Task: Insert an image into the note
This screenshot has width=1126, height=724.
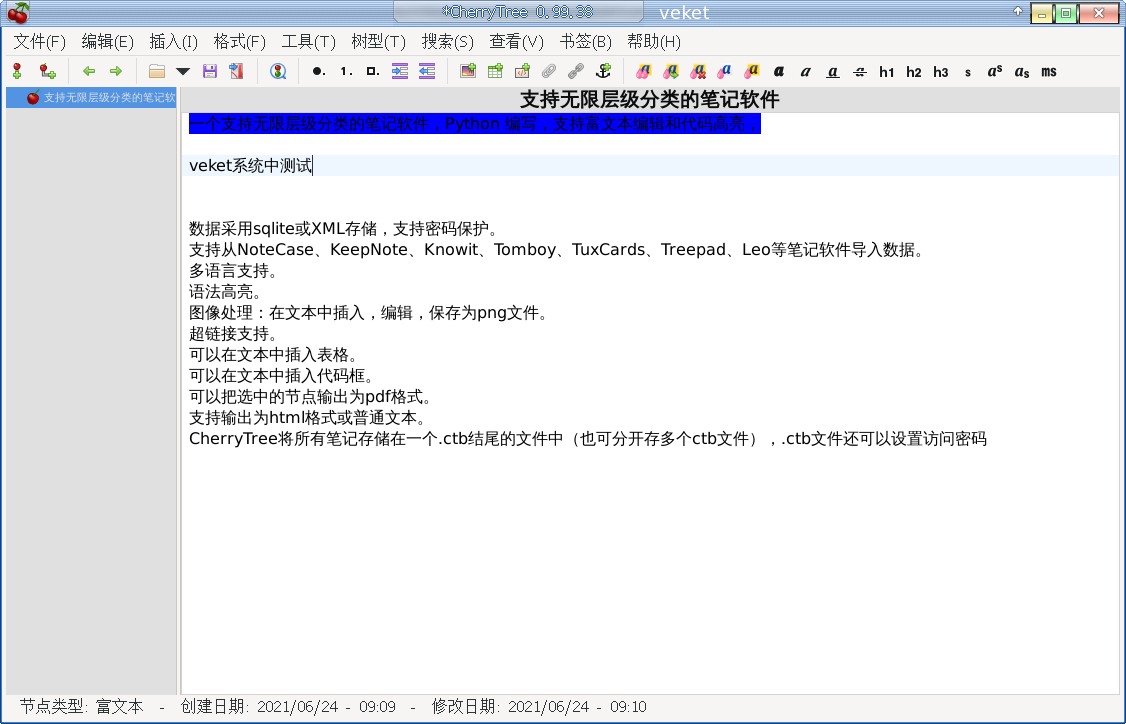Action: tap(468, 71)
